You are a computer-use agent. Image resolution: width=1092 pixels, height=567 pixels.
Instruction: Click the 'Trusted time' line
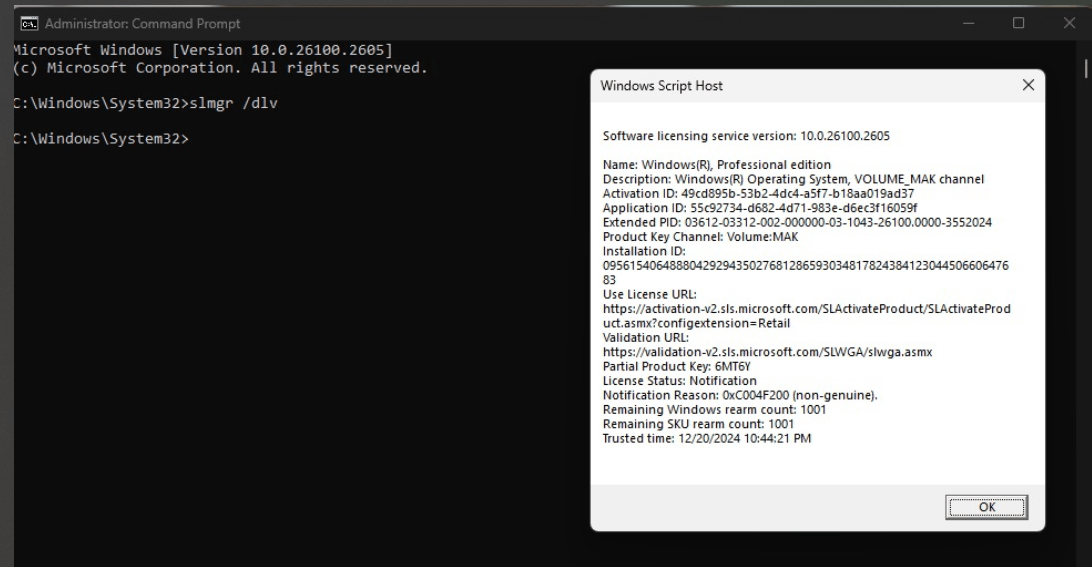click(x=707, y=438)
